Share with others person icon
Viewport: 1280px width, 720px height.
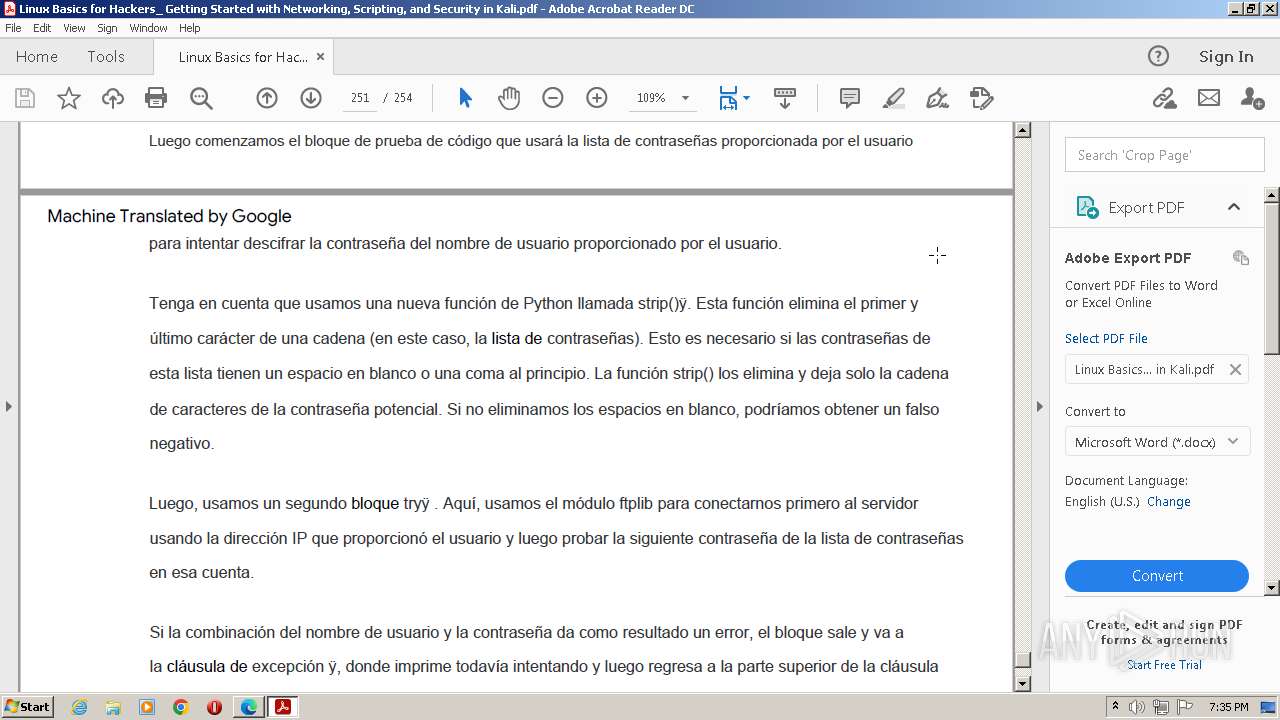point(1252,98)
